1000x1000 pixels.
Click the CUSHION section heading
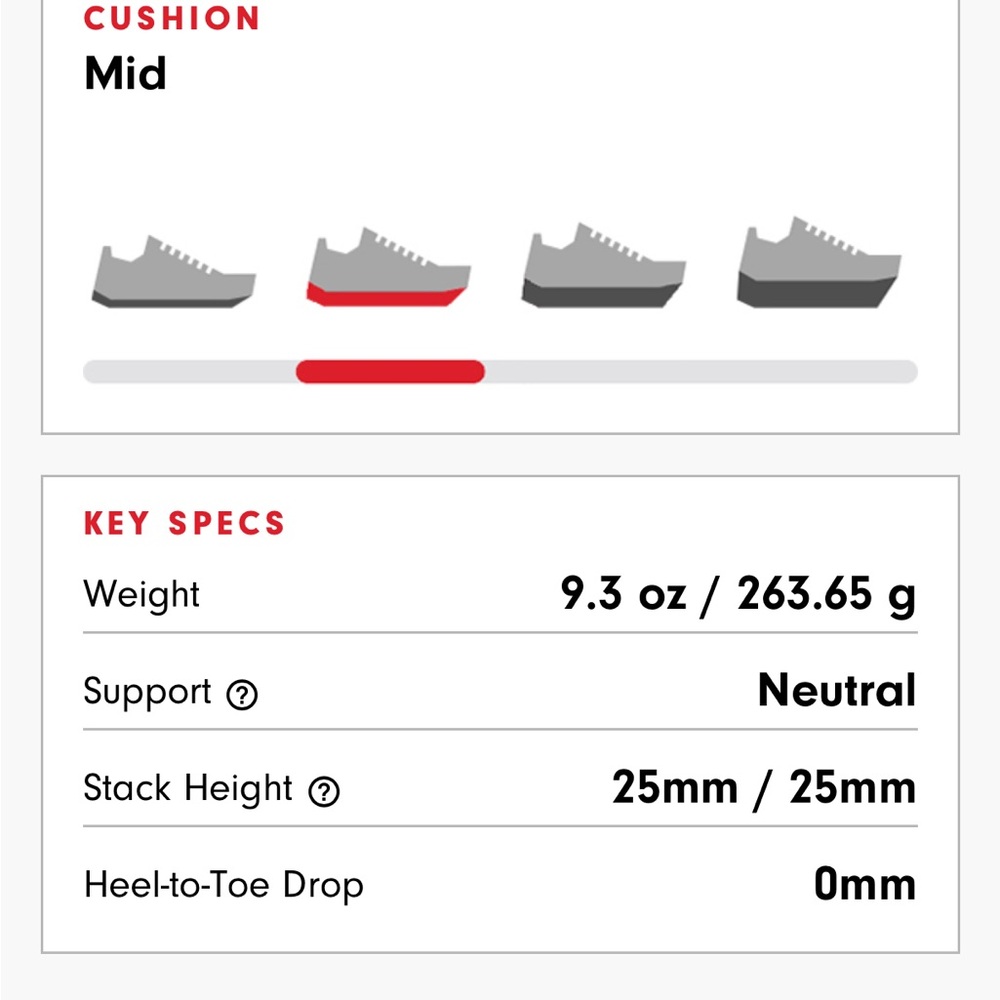pos(172,18)
